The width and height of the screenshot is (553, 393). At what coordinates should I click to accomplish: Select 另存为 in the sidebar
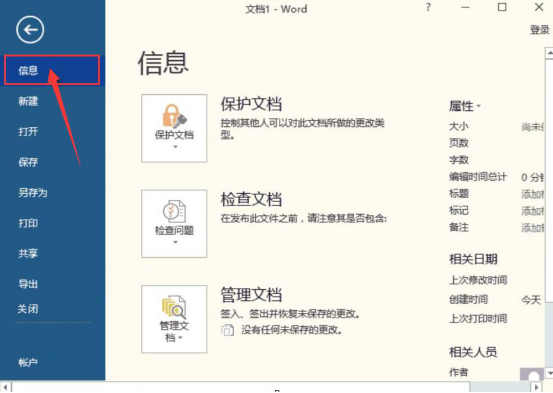tap(33, 193)
